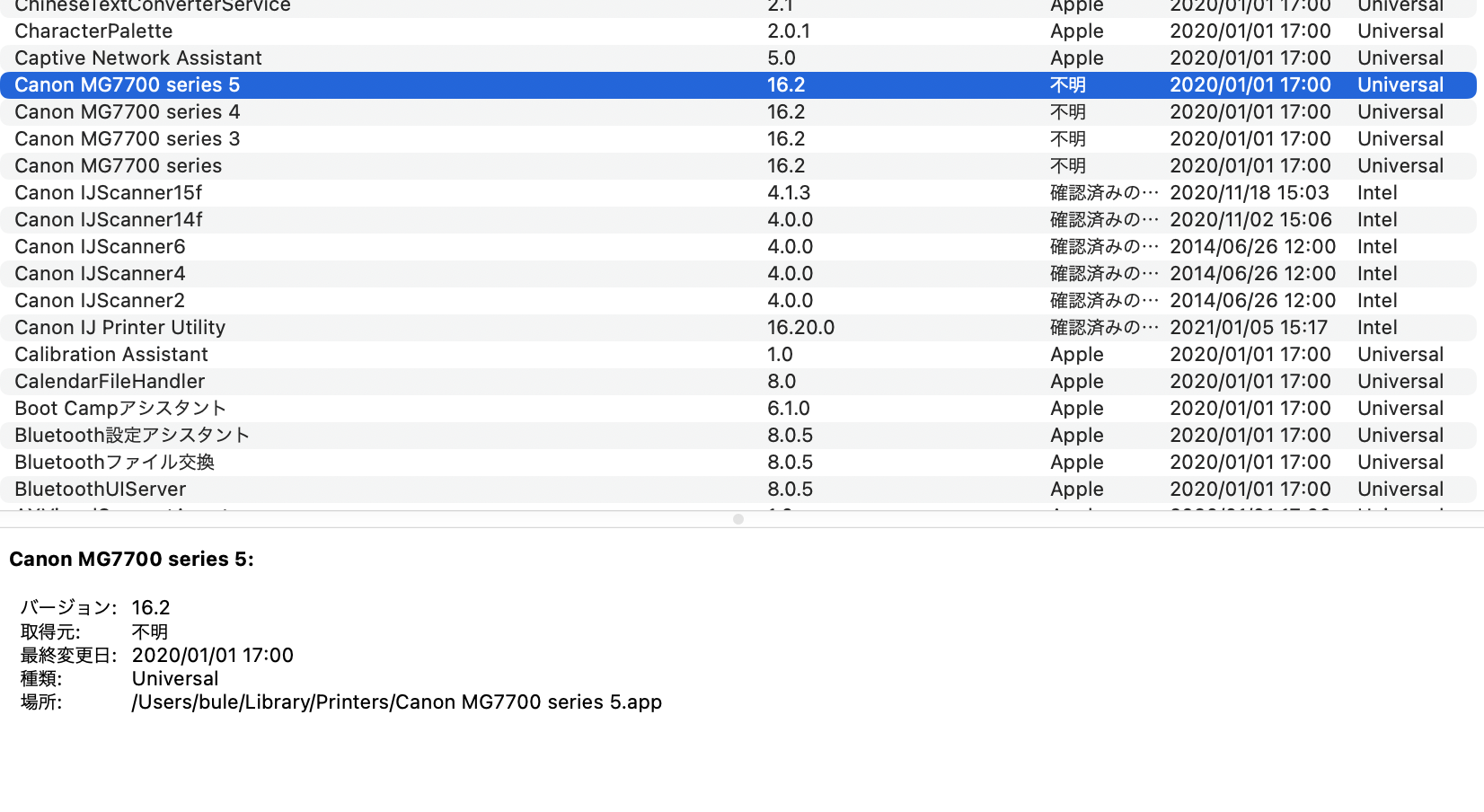This screenshot has height=812, width=1484.
Task: Select the 'Canon MG7700 series 3' row
Action: tap(738, 139)
